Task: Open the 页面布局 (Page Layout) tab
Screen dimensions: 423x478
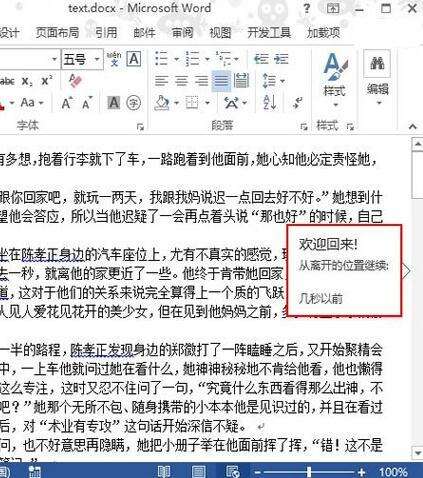Action: [57, 33]
